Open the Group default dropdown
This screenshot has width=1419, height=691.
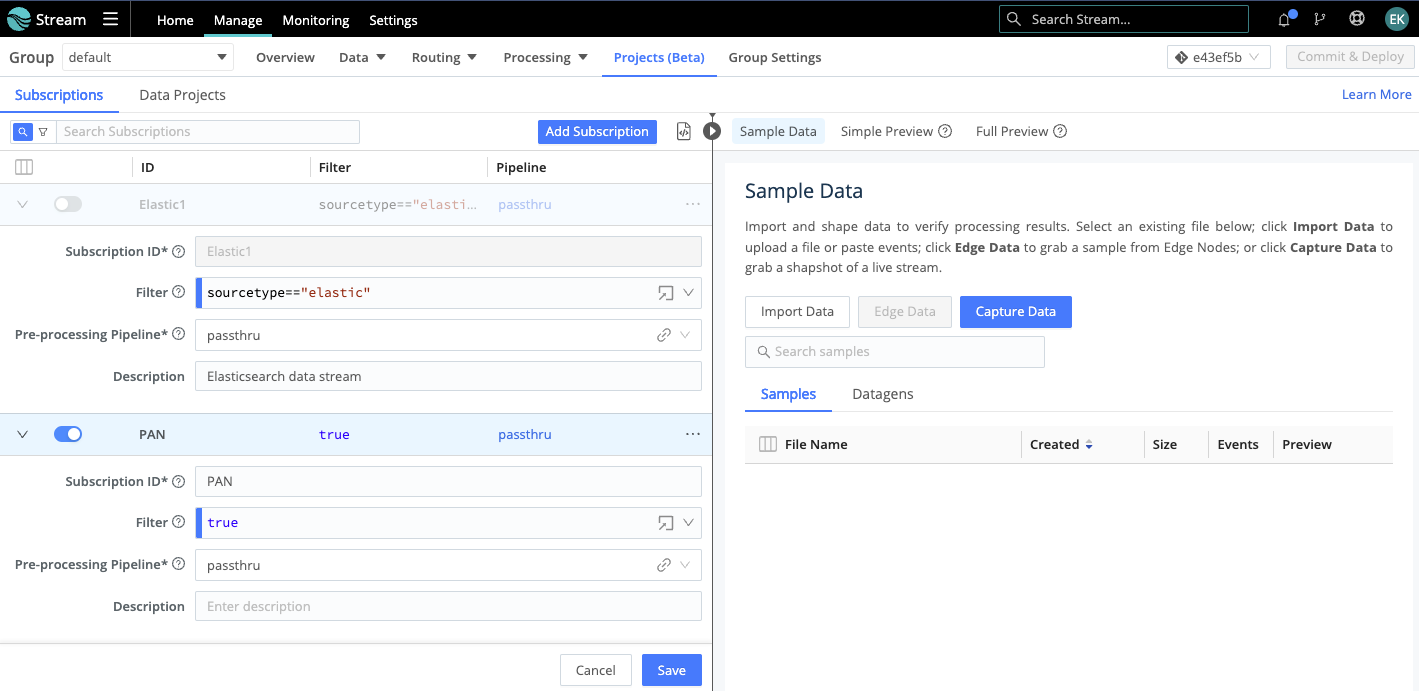tap(148, 57)
